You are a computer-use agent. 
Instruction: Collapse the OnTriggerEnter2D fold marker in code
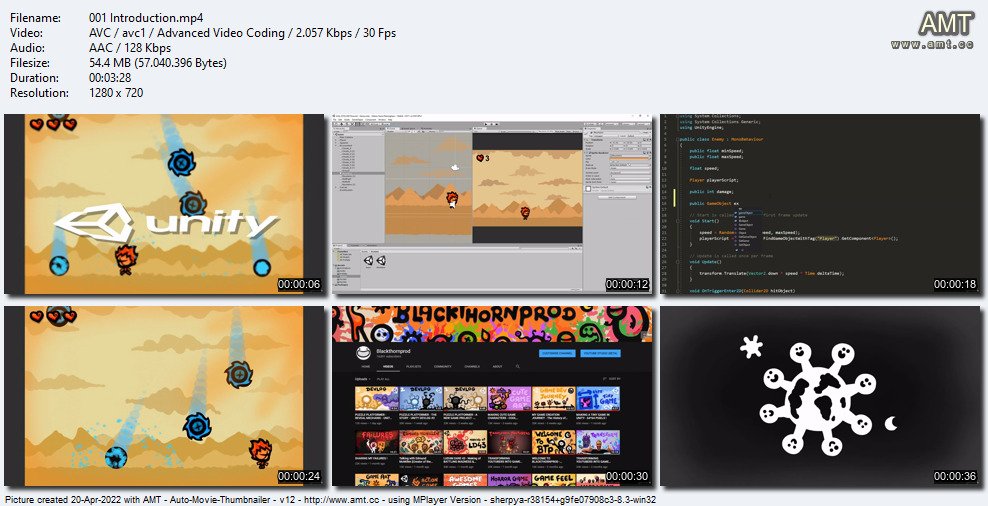(677, 291)
